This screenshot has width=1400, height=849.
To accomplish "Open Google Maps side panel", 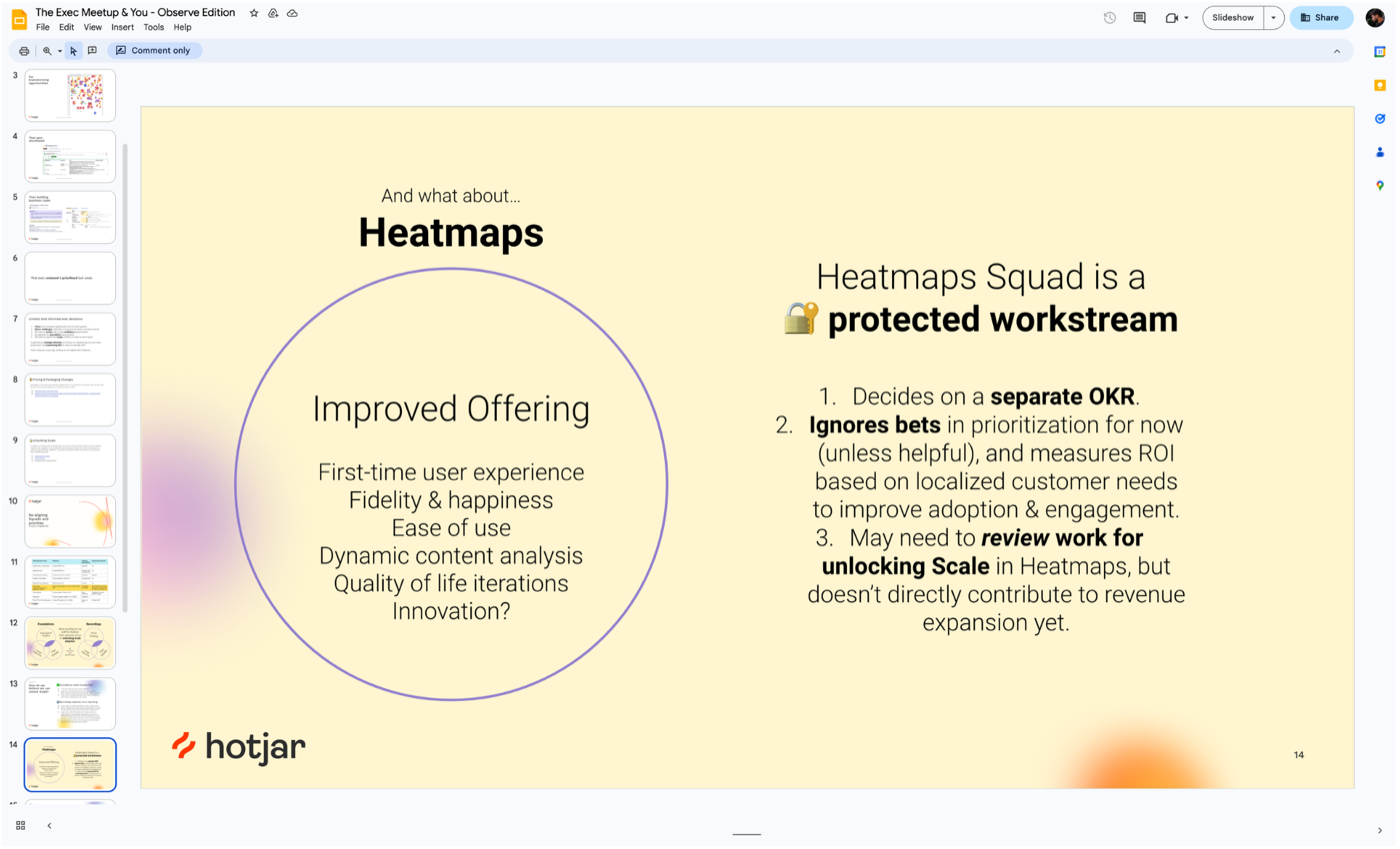I will pyautogui.click(x=1380, y=185).
